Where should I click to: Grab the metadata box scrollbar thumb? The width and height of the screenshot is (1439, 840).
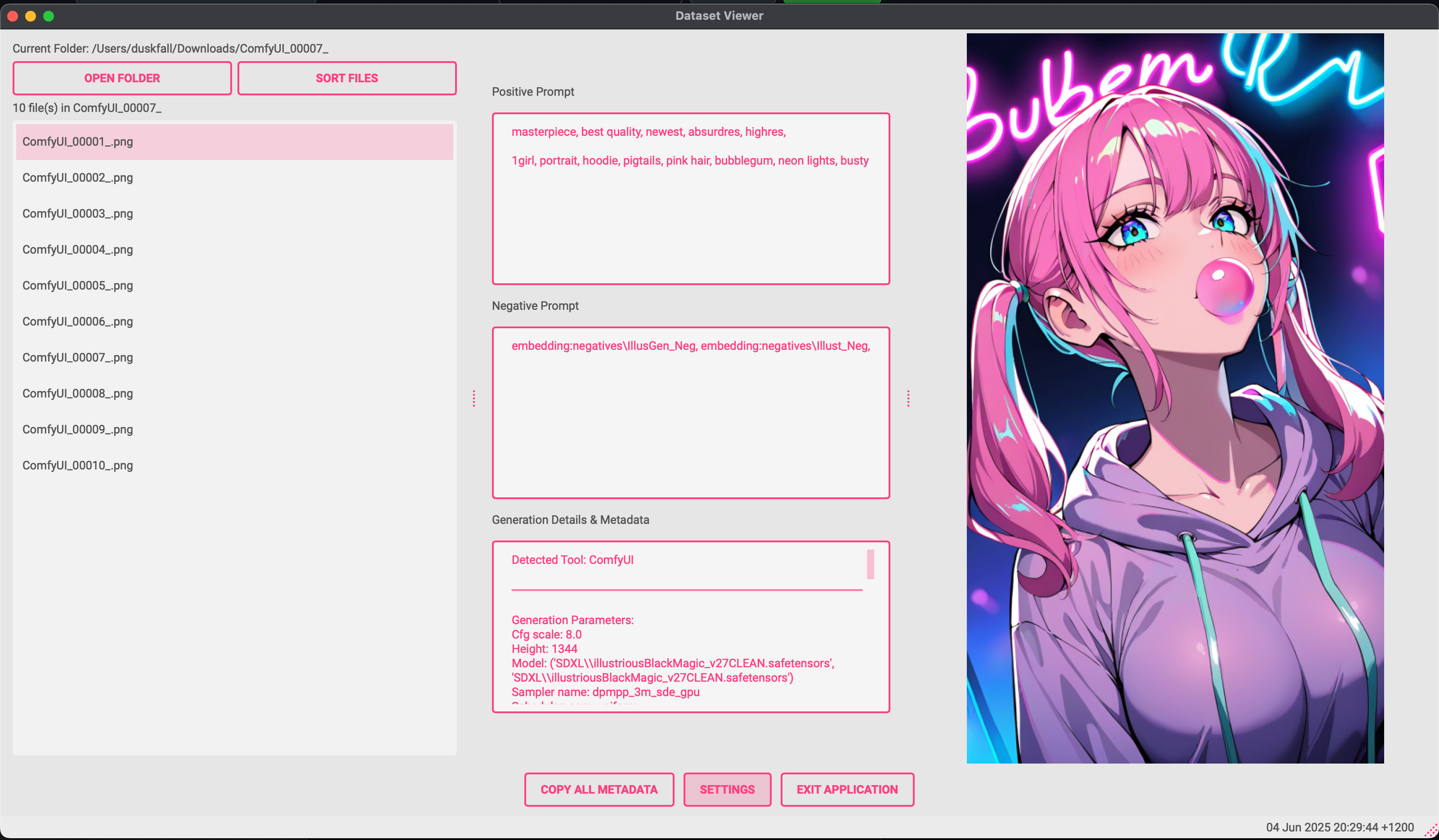[870, 564]
